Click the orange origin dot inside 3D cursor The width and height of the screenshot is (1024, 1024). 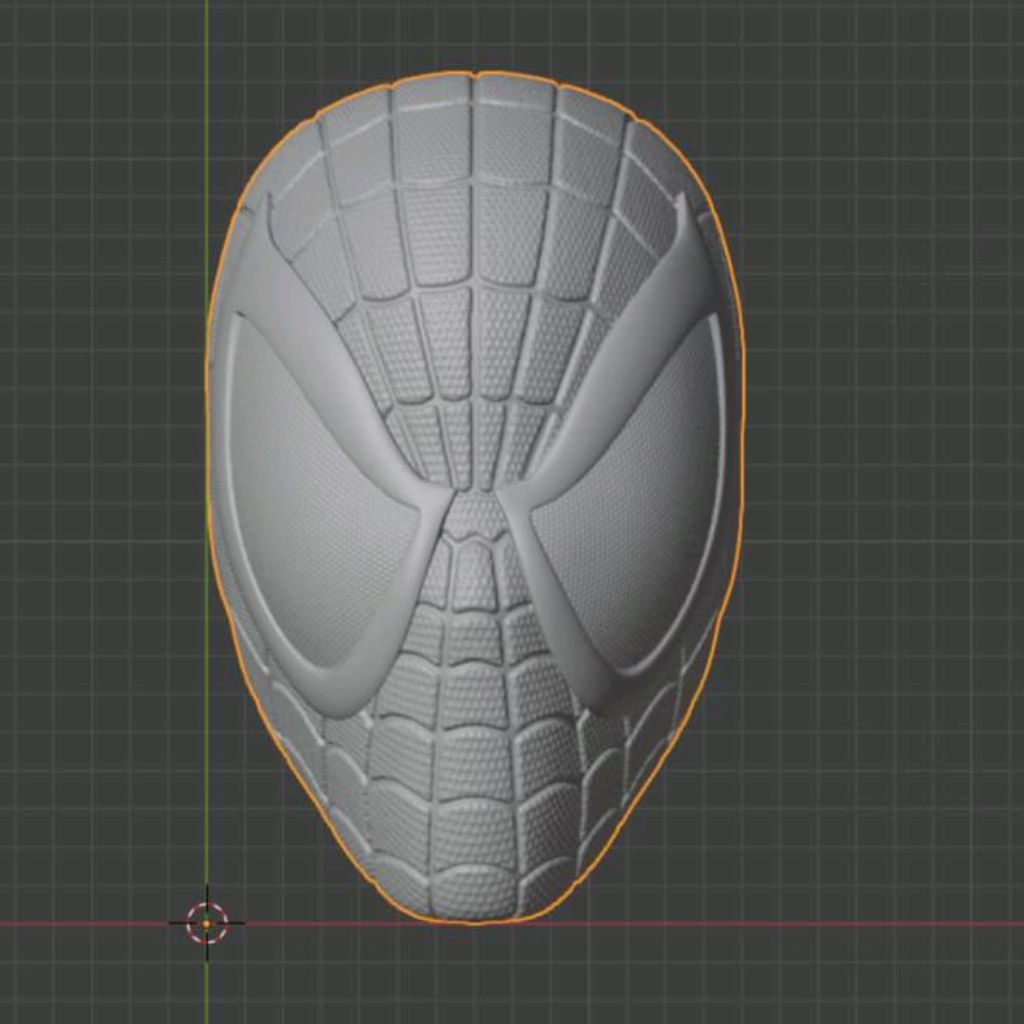point(207,923)
